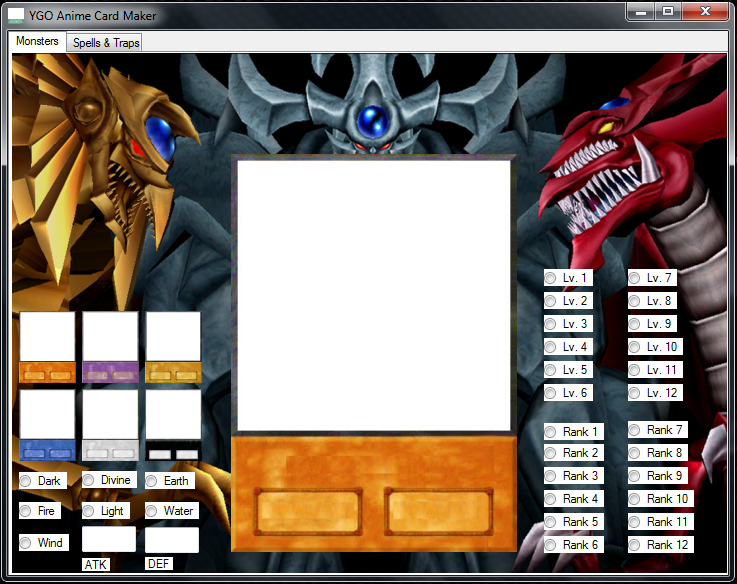Click the right DEF box on the card preview
The height and width of the screenshot is (584, 737).
pos(439,512)
